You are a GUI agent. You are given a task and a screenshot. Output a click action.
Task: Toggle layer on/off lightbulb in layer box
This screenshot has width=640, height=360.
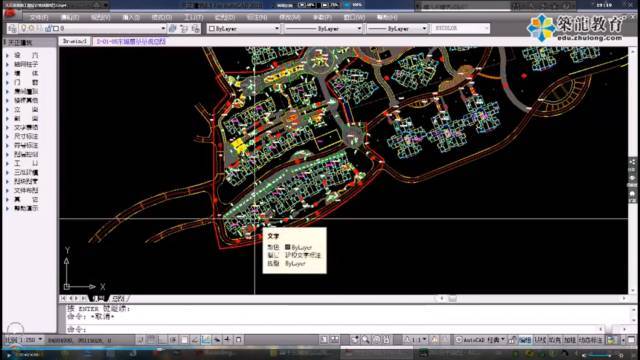pos(24,28)
